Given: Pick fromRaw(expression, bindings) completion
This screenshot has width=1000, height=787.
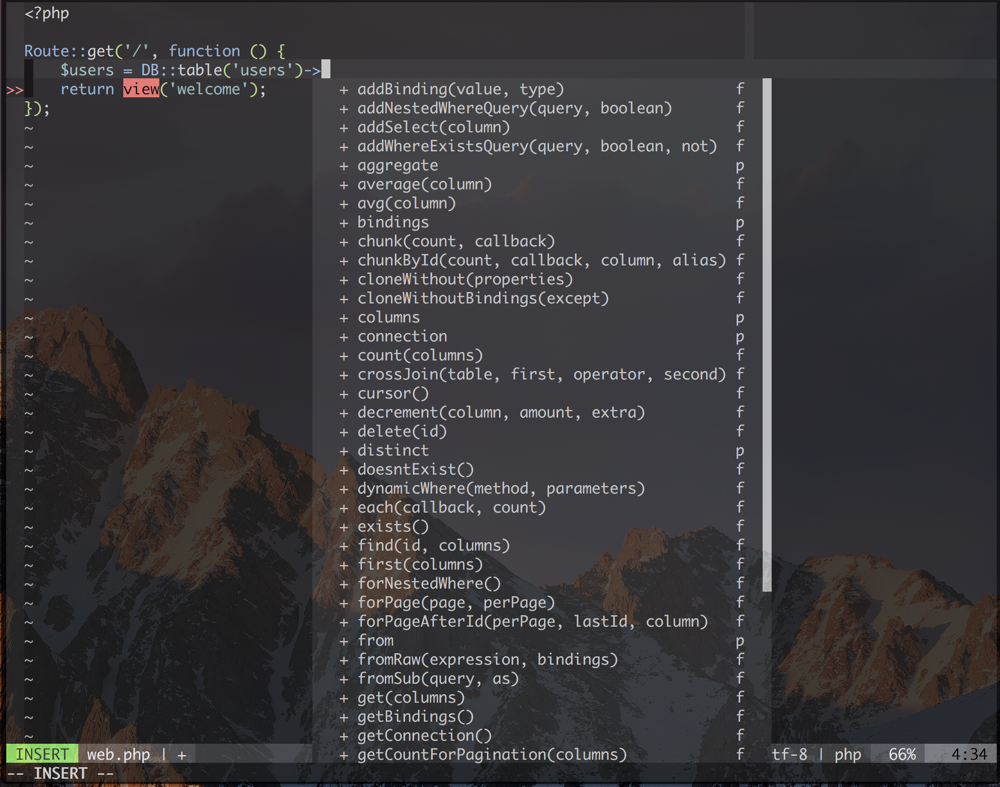Looking at the screenshot, I should [x=542, y=659].
